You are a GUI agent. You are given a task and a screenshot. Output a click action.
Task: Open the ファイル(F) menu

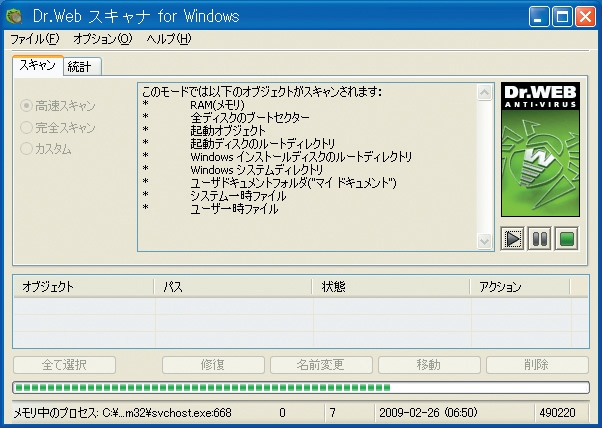tap(35, 39)
